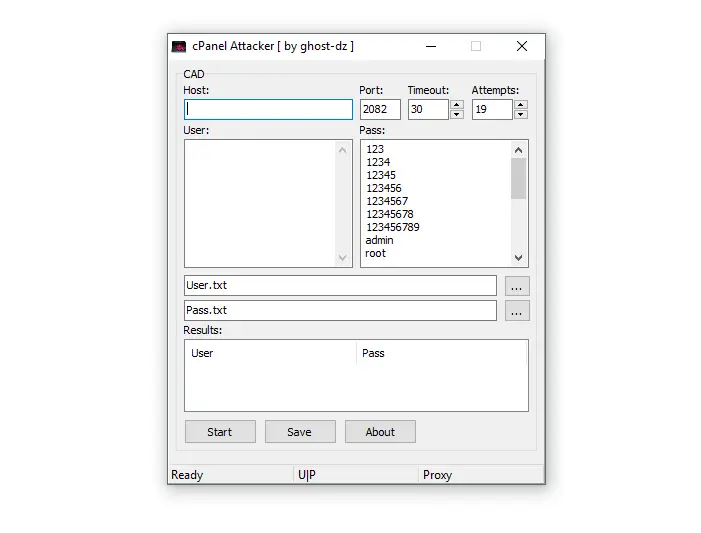
Task: Click the Start button
Action: point(220,432)
